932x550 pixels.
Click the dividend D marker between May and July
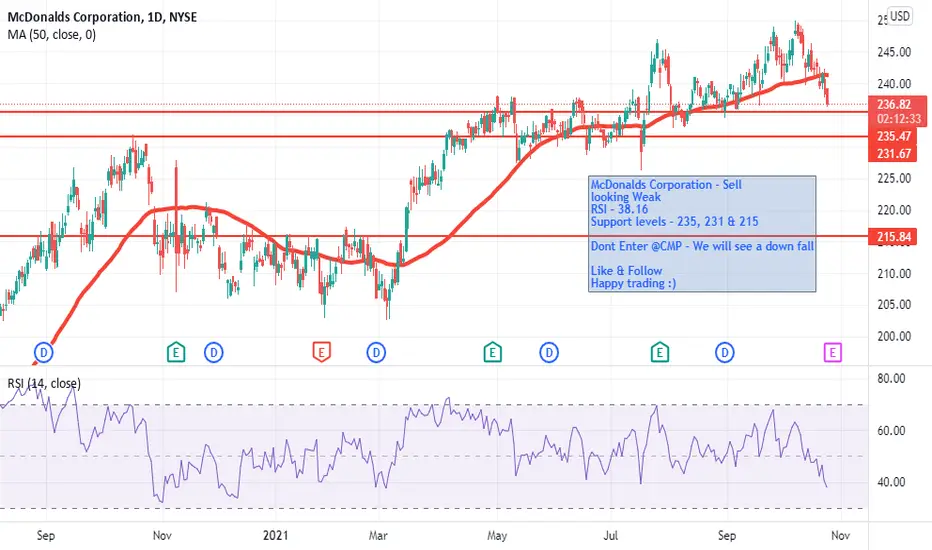point(549,353)
